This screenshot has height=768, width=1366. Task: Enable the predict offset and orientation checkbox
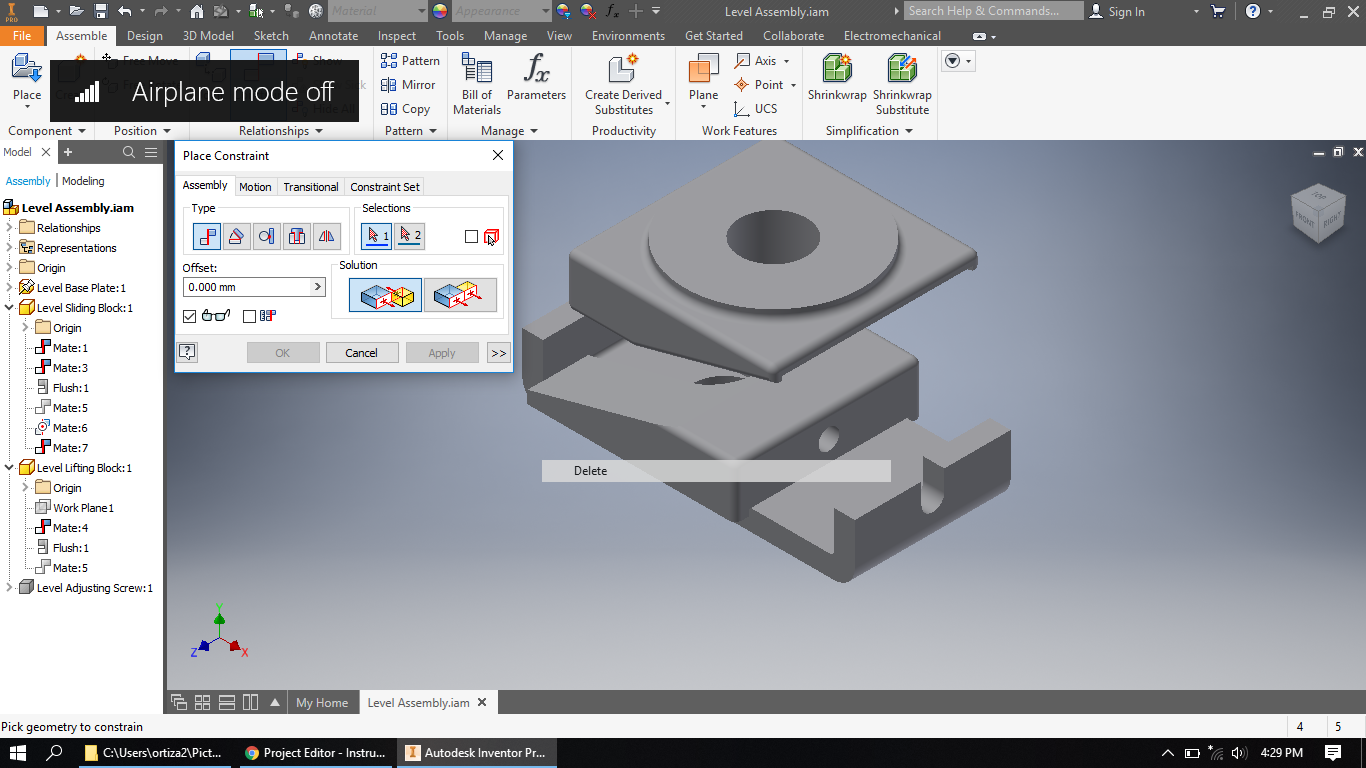(x=249, y=315)
